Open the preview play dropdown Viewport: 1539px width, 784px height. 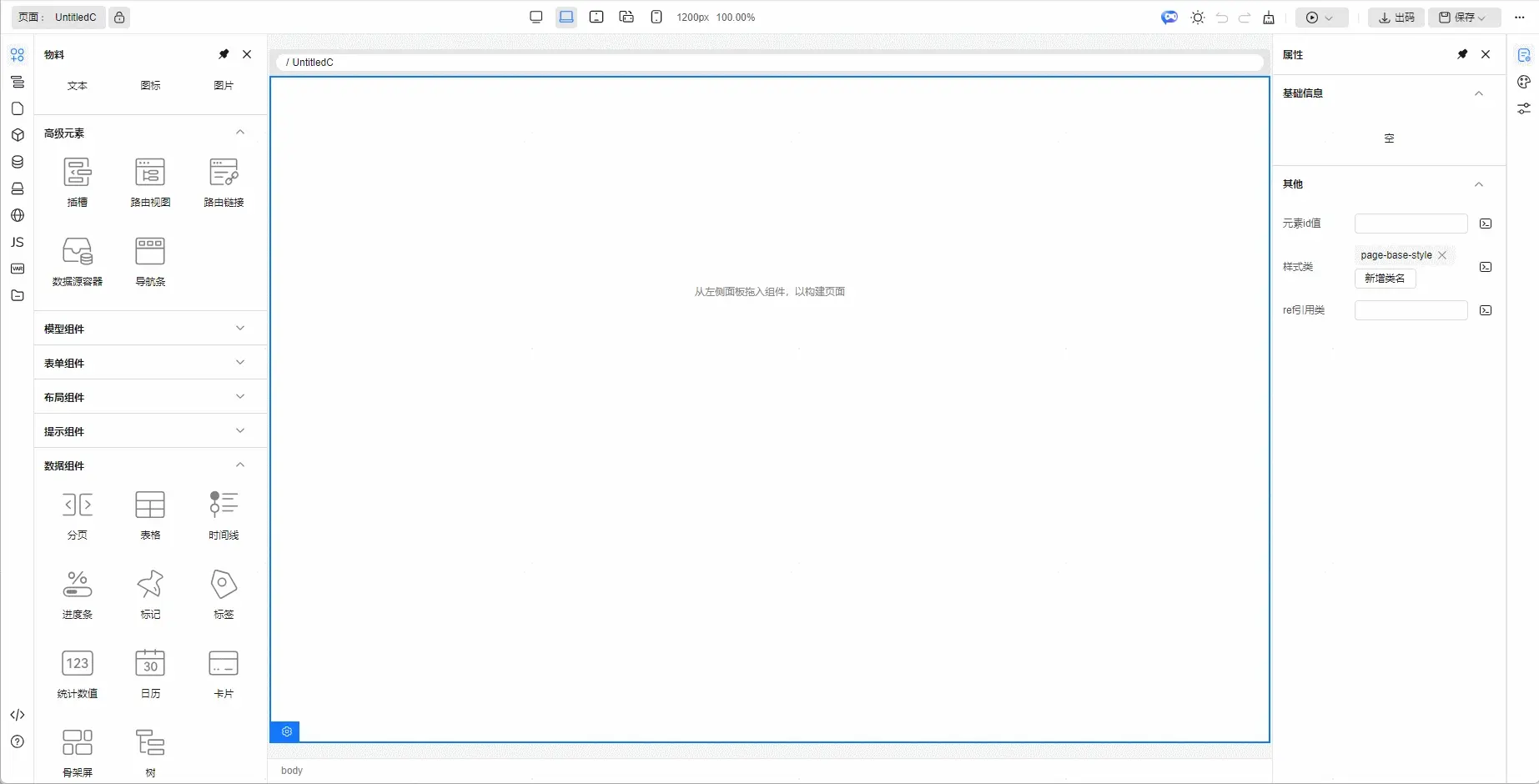pos(1321,18)
